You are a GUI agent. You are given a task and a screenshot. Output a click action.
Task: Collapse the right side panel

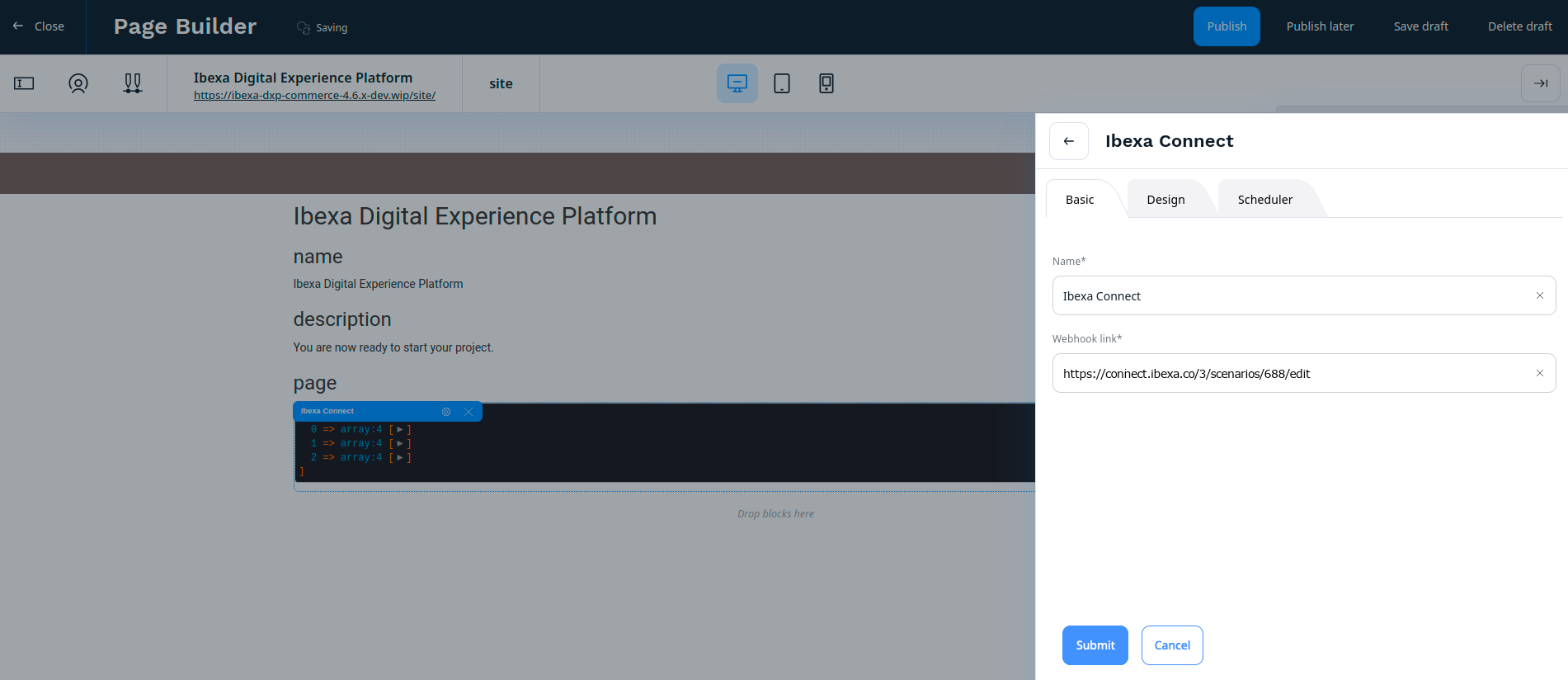point(1540,83)
